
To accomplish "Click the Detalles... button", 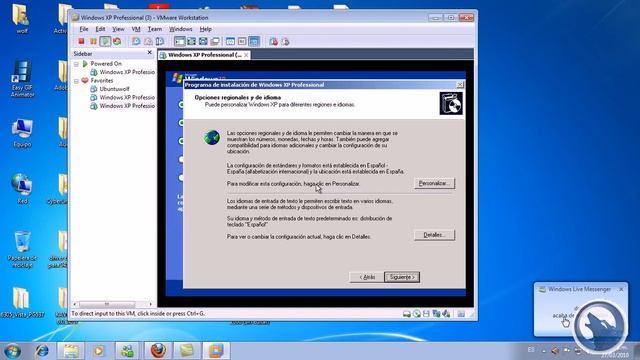I will click(434, 235).
